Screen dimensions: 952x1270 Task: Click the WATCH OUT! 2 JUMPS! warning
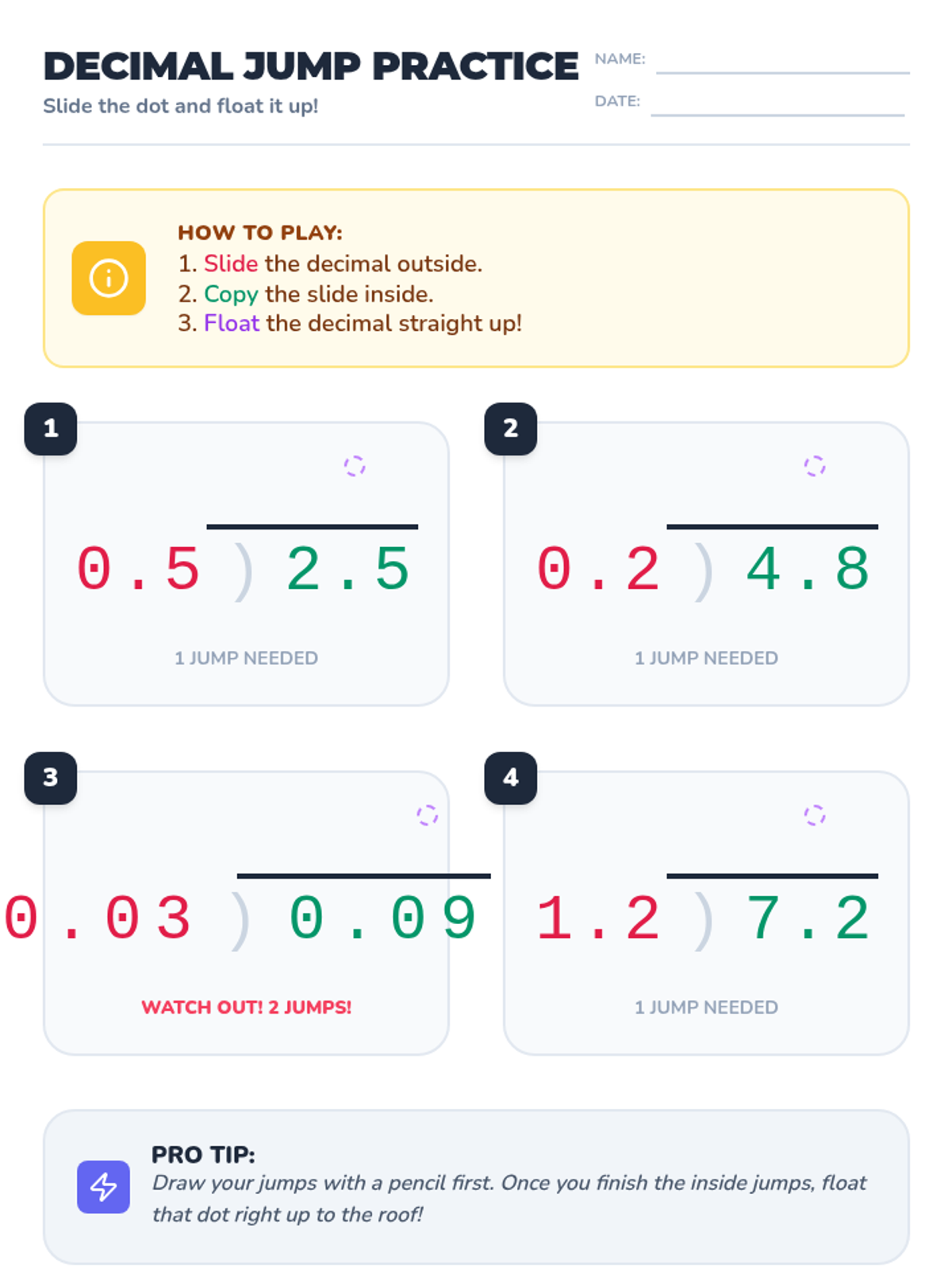point(246,1007)
